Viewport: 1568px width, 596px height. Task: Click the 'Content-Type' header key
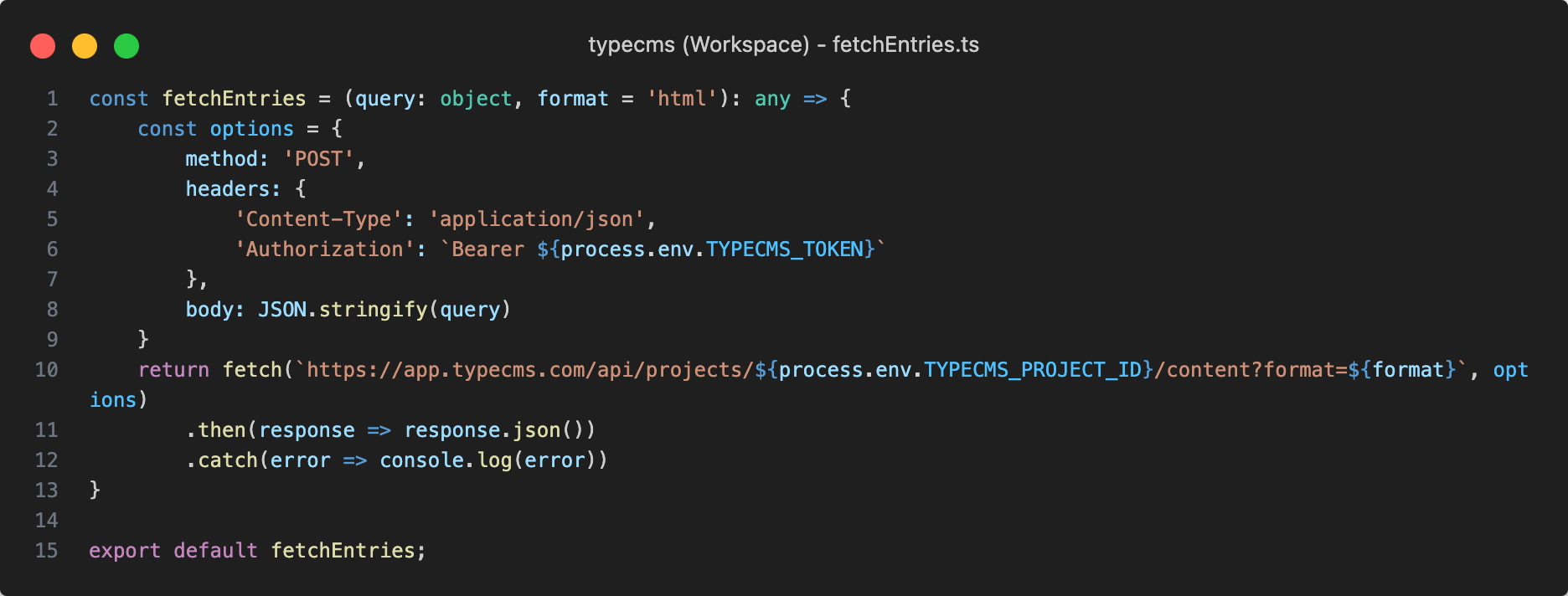[x=318, y=219]
